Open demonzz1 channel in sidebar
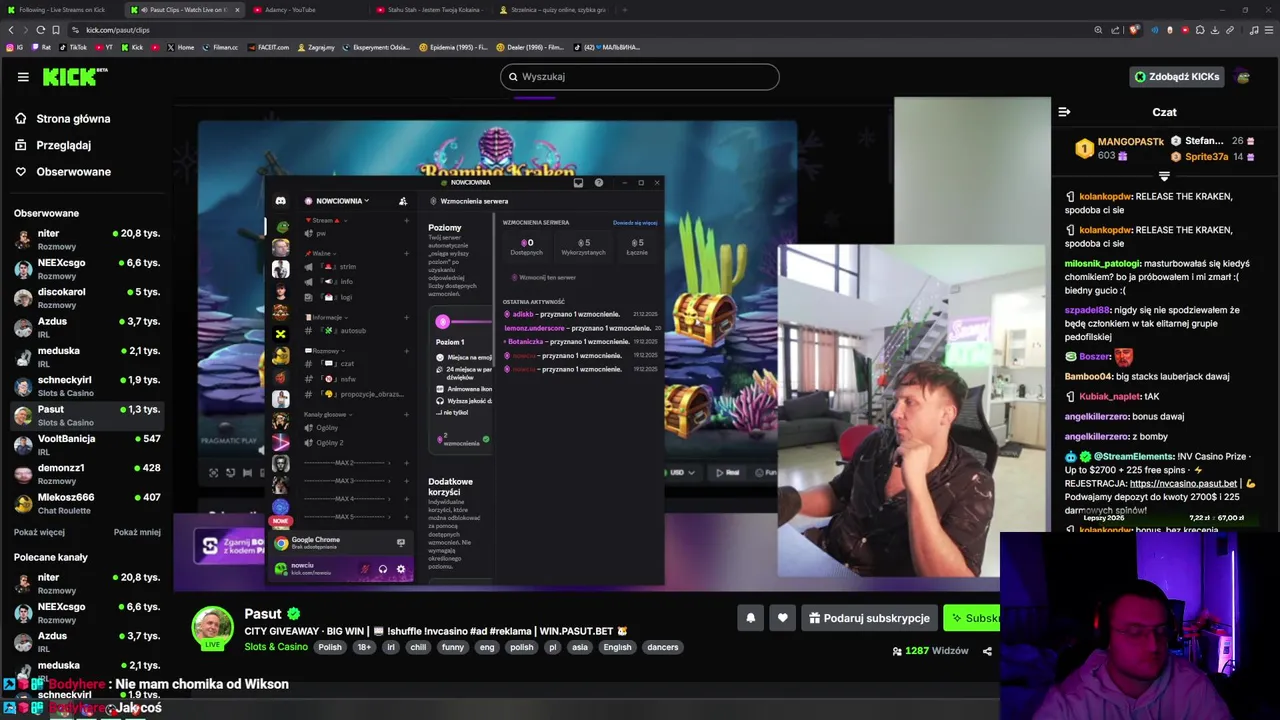The height and width of the screenshot is (720, 1280). point(87,473)
